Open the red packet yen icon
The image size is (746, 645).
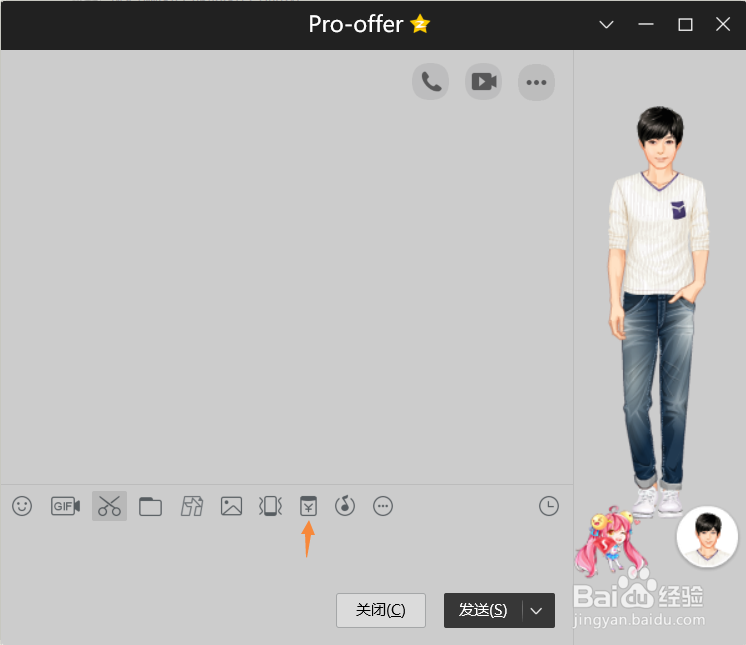[308, 506]
